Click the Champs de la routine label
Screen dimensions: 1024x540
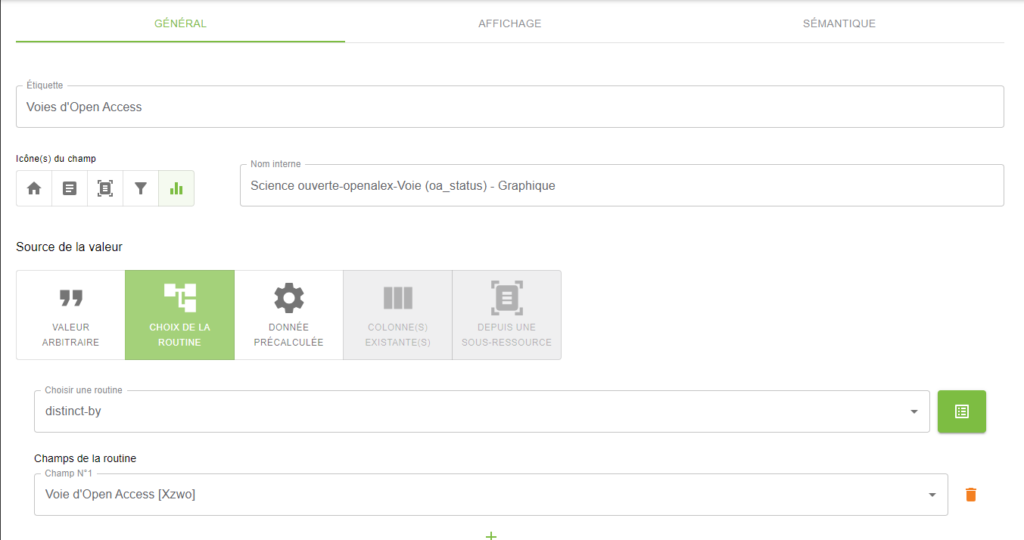85,458
